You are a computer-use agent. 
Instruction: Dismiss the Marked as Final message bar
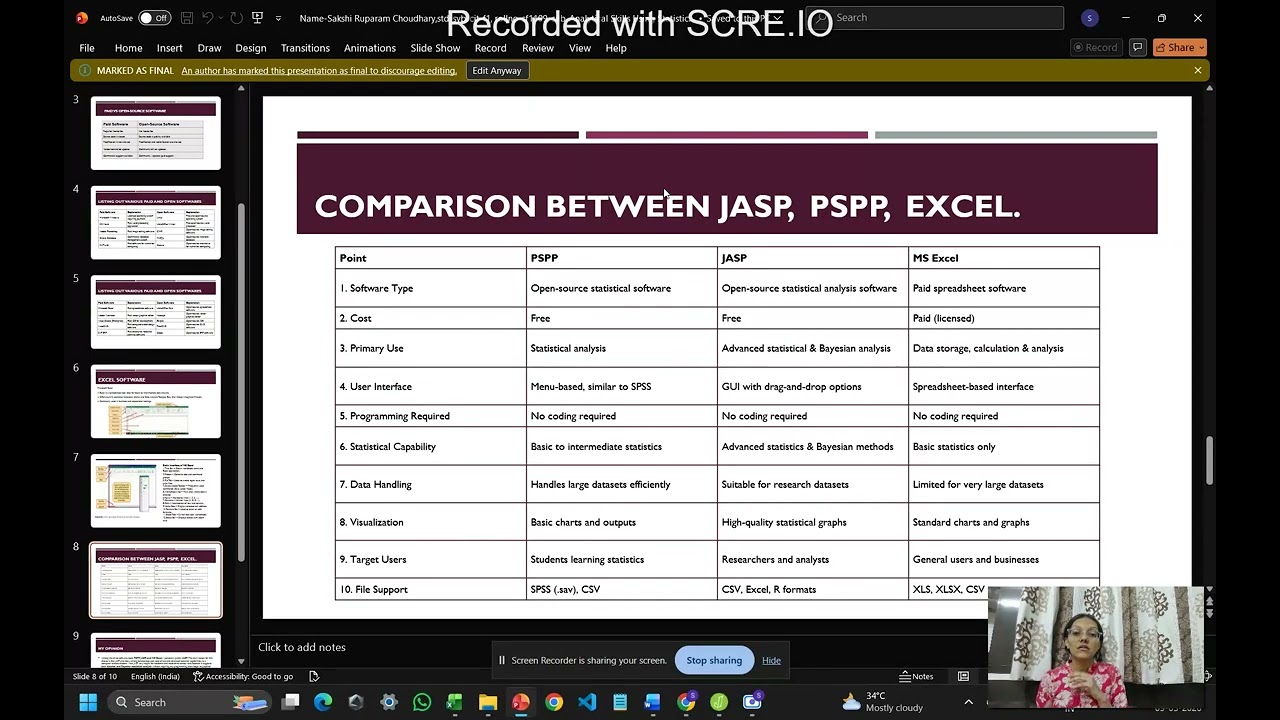point(1197,71)
